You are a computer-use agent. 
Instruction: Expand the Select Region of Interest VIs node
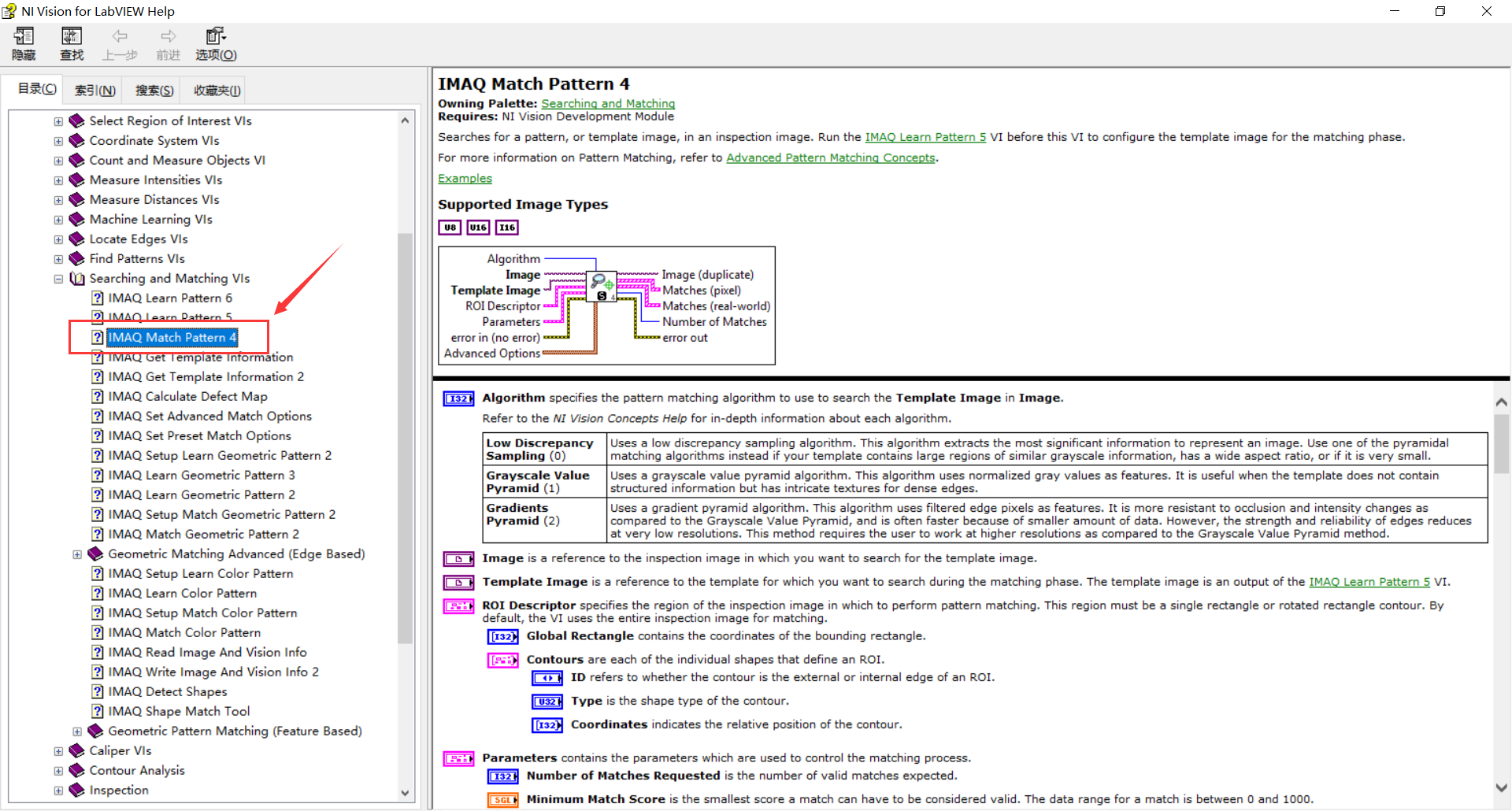[58, 121]
